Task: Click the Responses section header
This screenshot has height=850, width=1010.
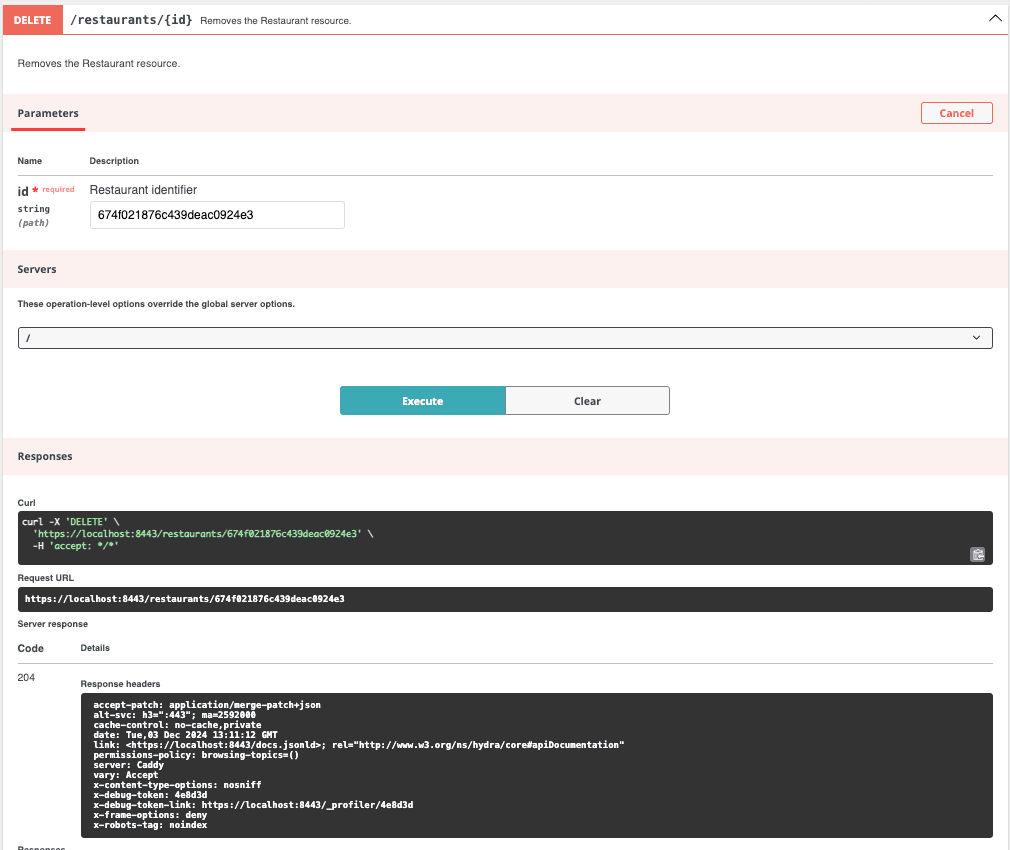Action: [x=45, y=456]
